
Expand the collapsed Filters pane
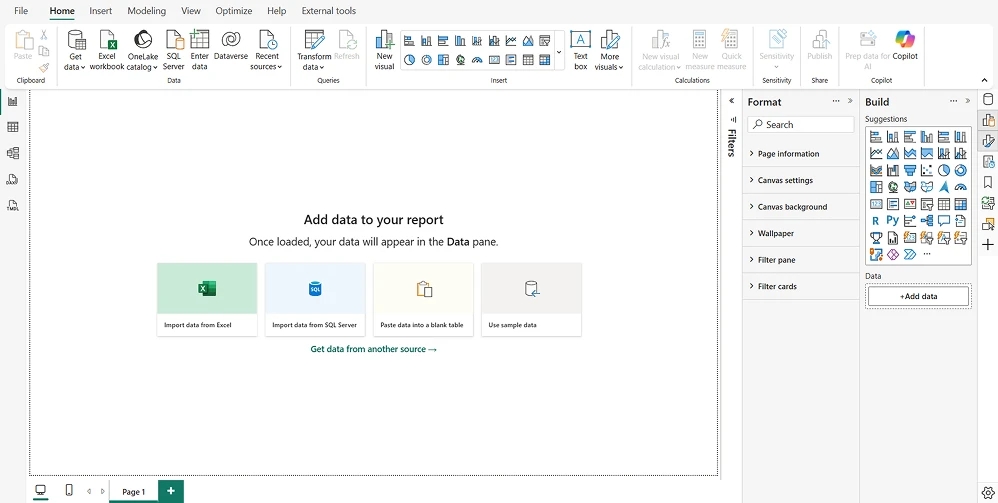pos(731,101)
